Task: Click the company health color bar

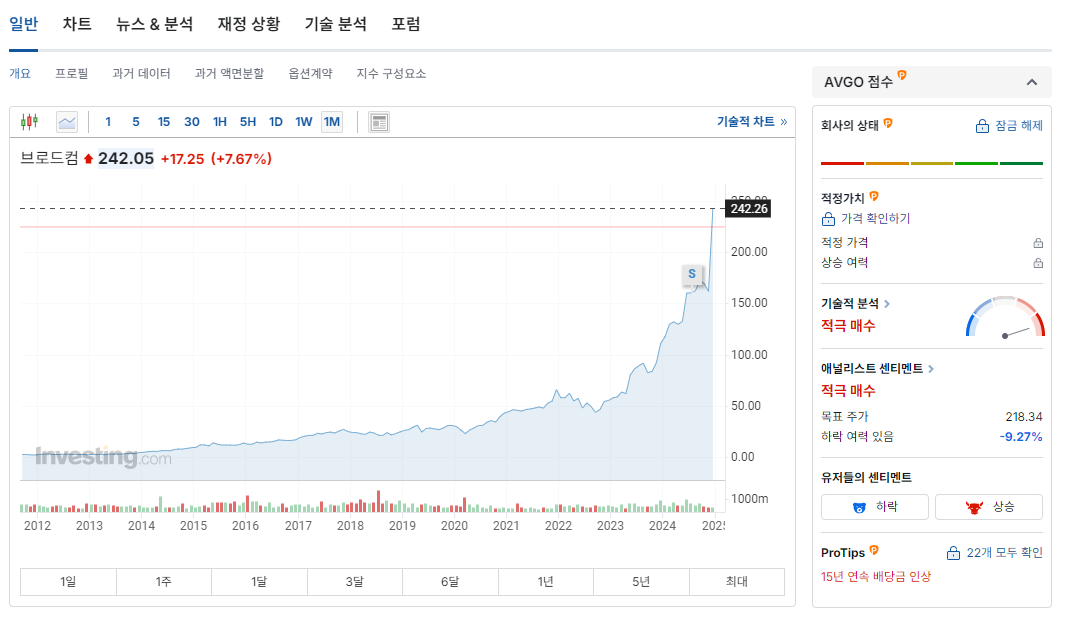Action: pyautogui.click(x=932, y=164)
